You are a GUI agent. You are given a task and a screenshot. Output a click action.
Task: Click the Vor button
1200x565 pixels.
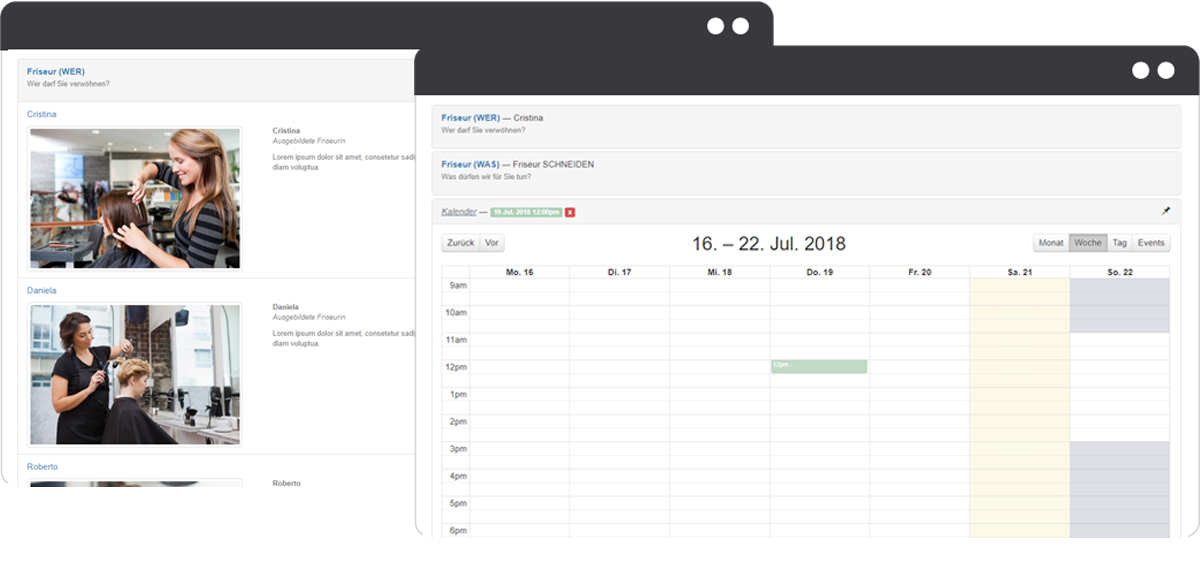pos(492,243)
